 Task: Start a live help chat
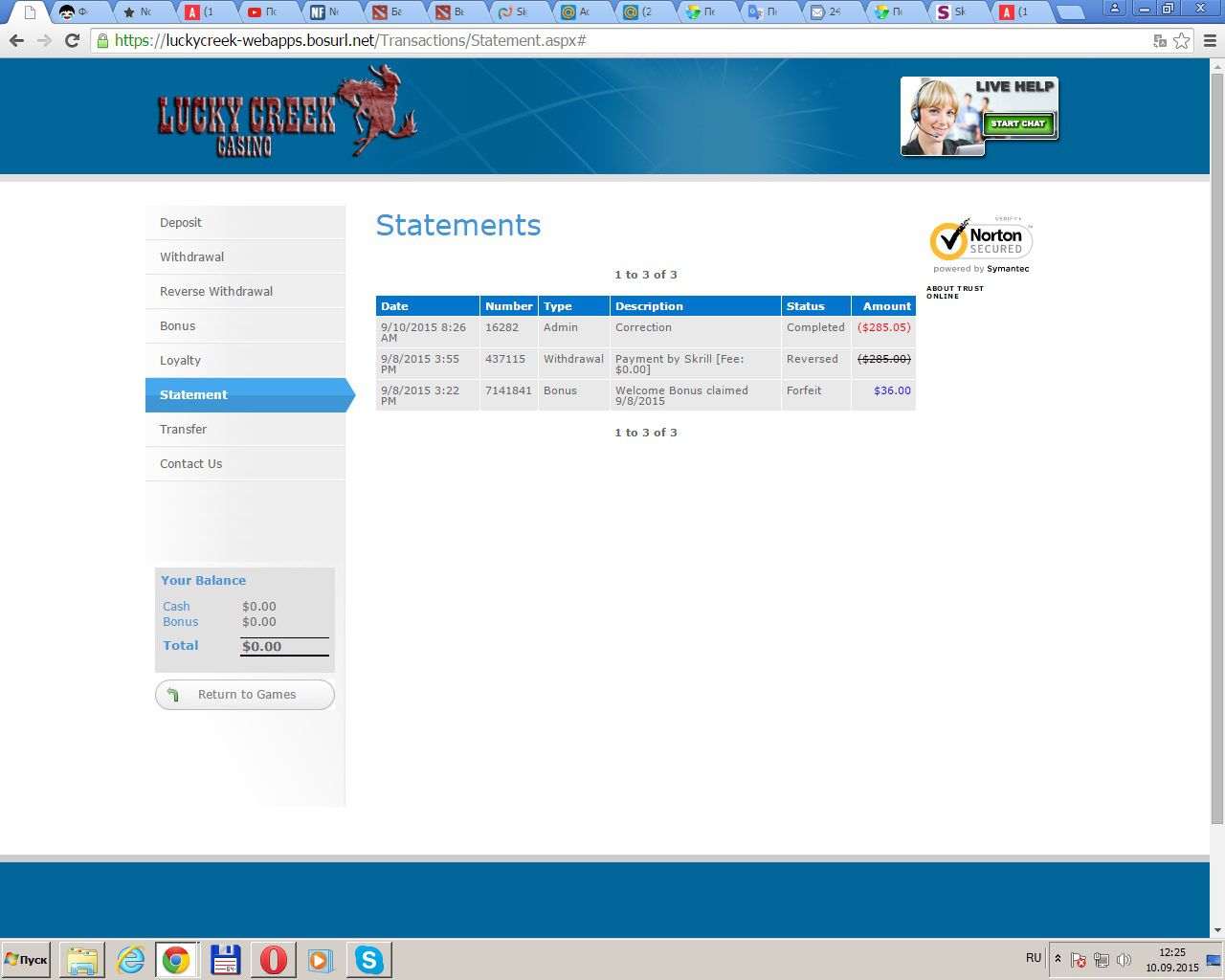point(1019,123)
